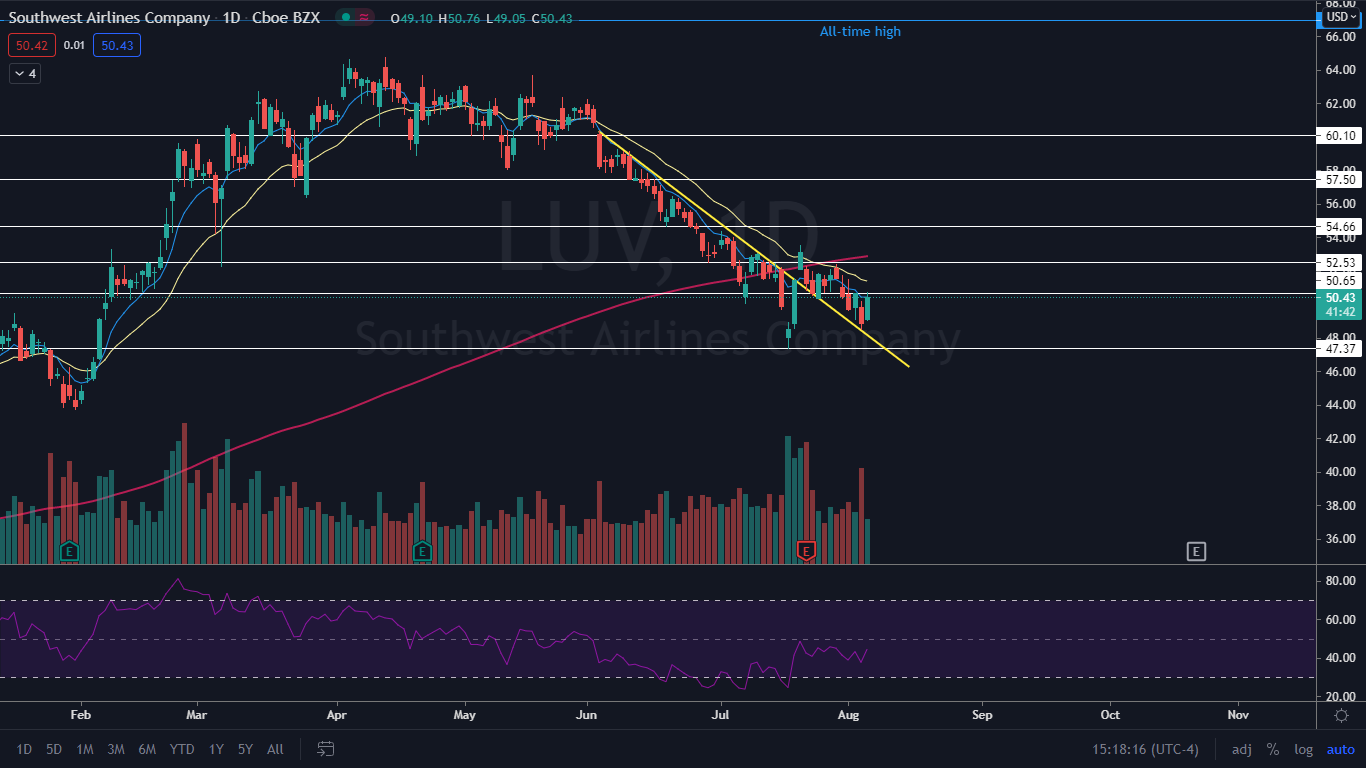
Task: Click the 57.50 horizontal line price label
Action: (1340, 180)
